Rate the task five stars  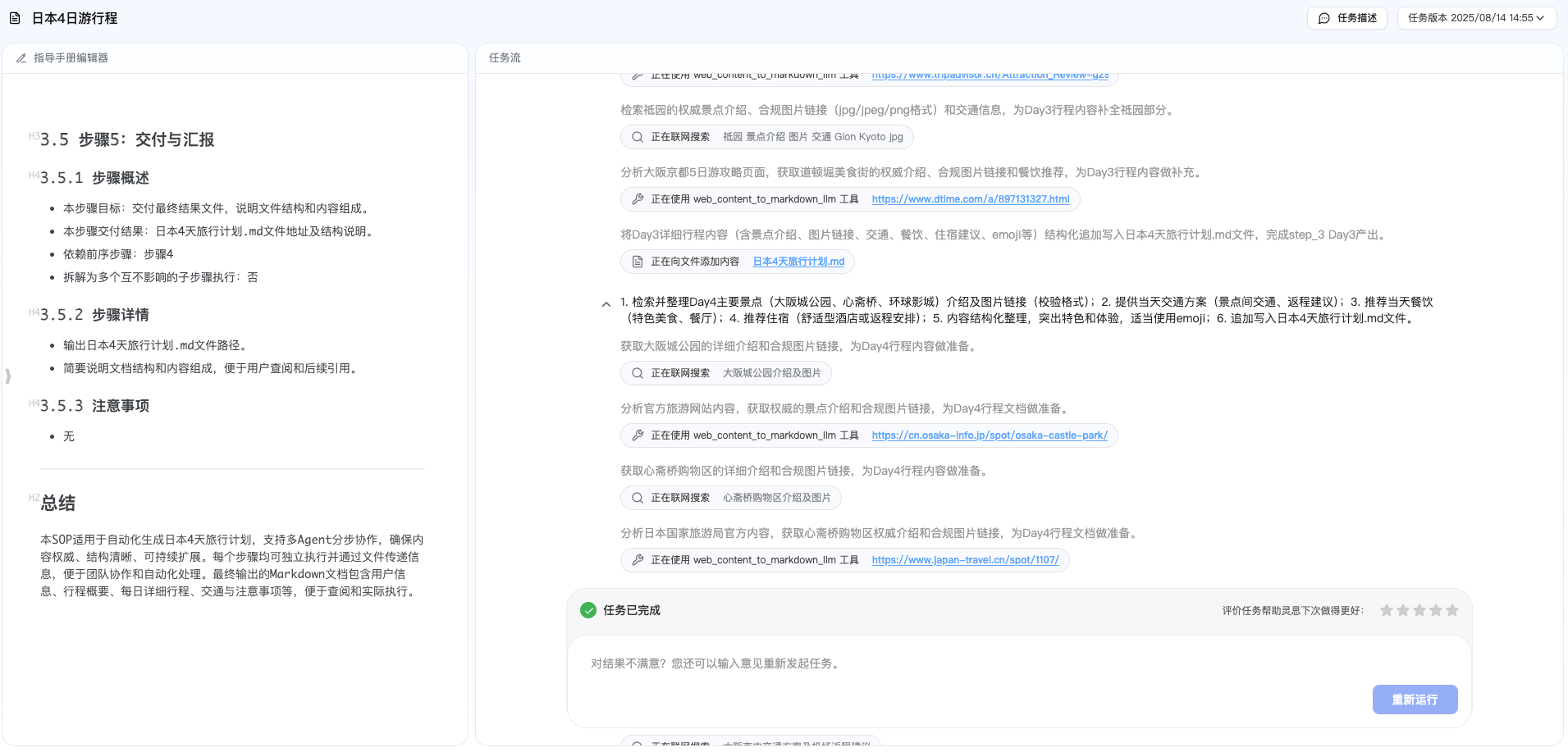pos(1452,610)
